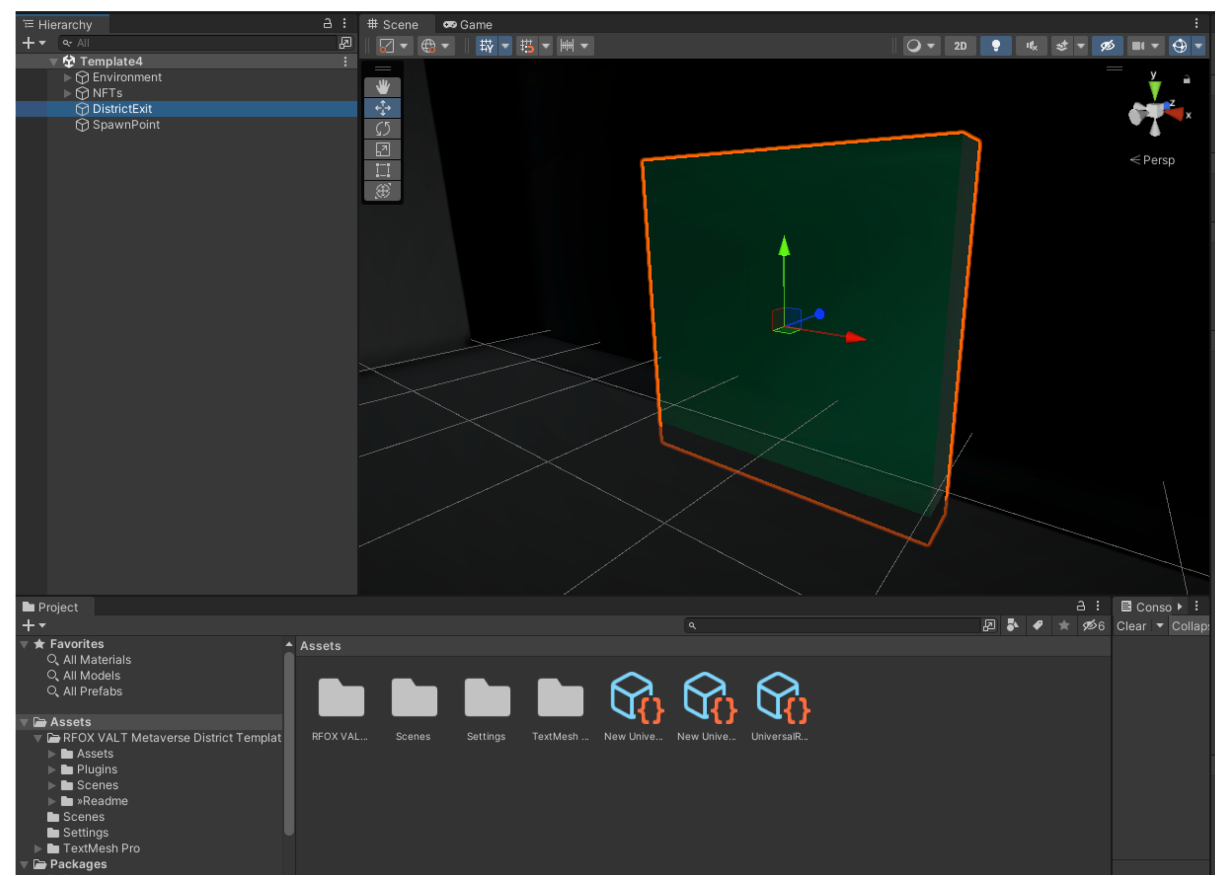Toggle the Hierarchy panel lock
The height and width of the screenshot is (876, 1224).
tap(327, 23)
